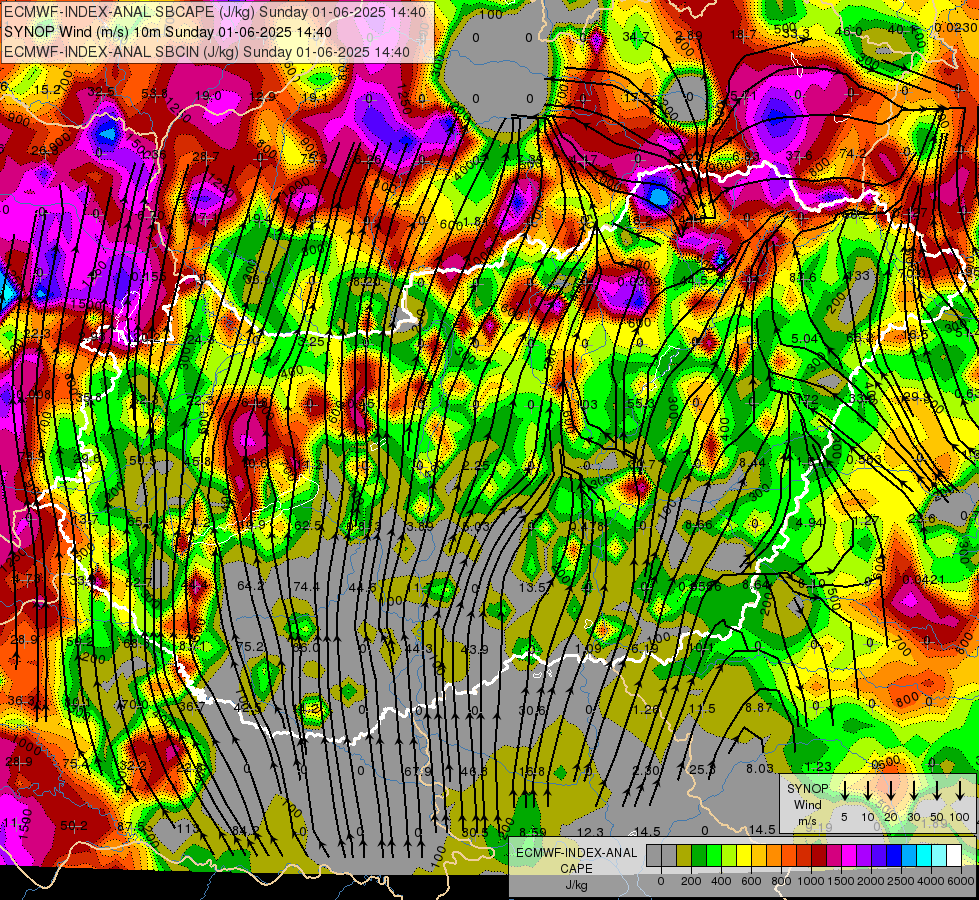979x900 pixels.
Task: Click the 34.7 value on the map
Action: pos(636,37)
